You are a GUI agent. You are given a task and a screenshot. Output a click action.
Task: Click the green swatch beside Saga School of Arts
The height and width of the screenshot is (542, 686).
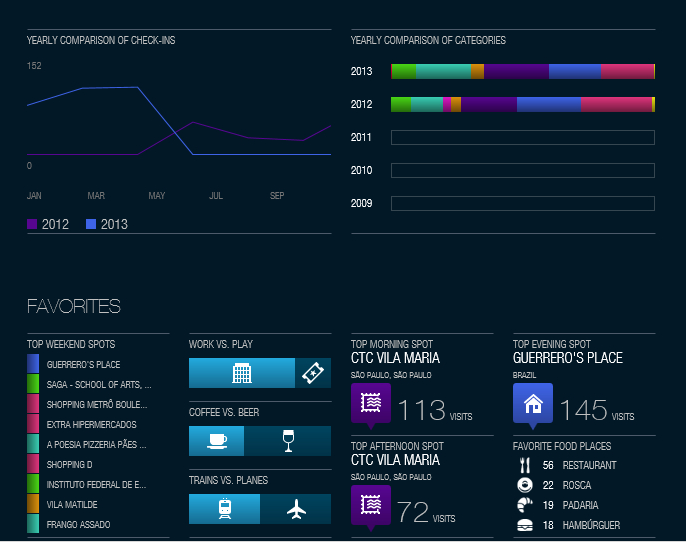tap(33, 384)
